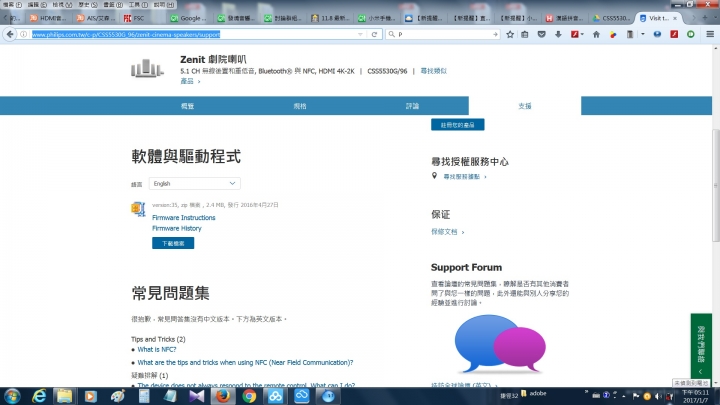Open the site info icon in address bar
This screenshot has width=720, height=405.
coord(23,34)
